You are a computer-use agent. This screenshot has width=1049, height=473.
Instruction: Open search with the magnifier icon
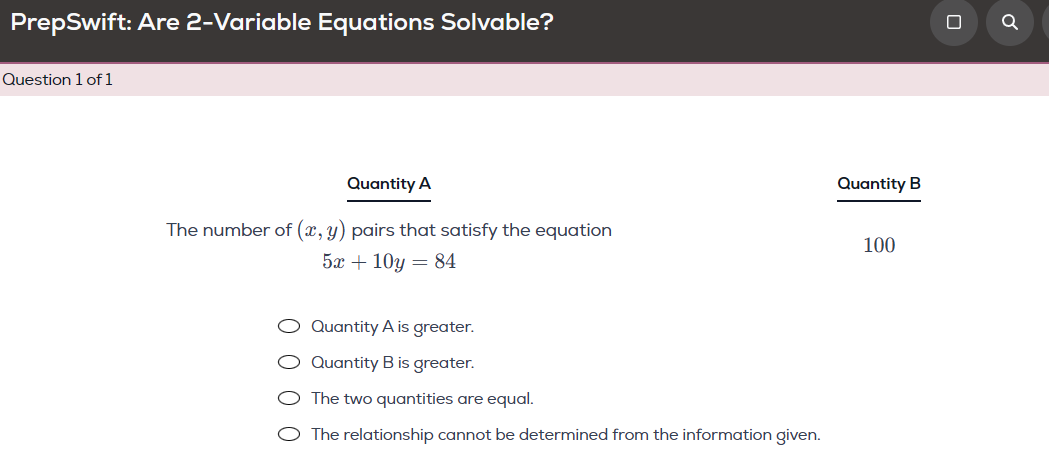pos(1010,22)
